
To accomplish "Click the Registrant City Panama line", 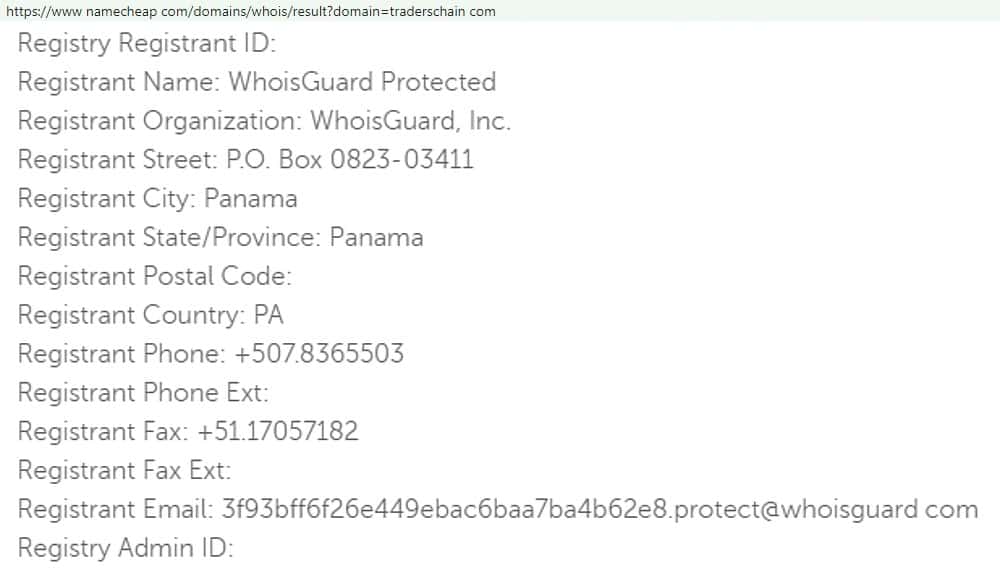I will (x=157, y=199).
